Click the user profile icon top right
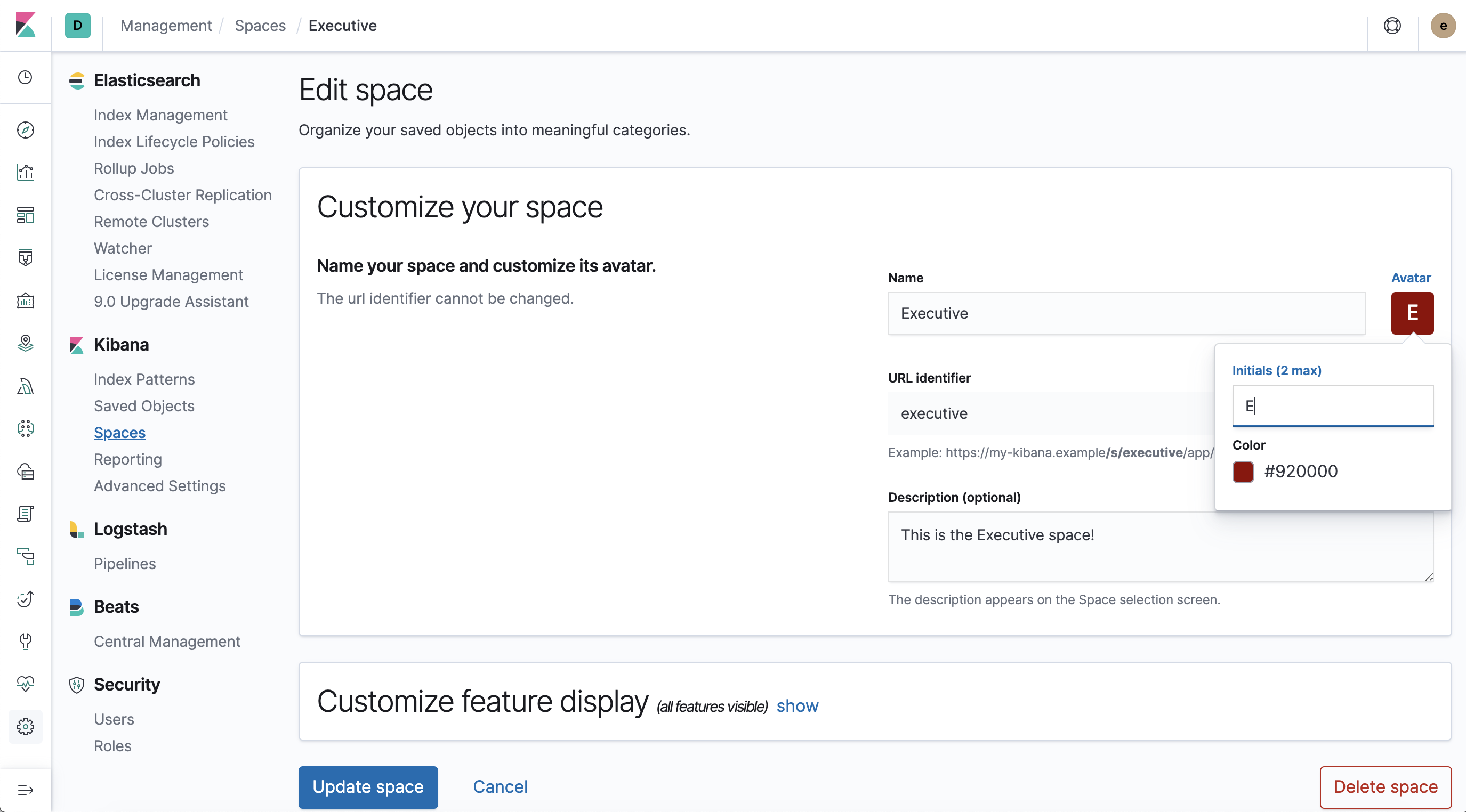This screenshot has width=1466, height=812. (x=1443, y=25)
